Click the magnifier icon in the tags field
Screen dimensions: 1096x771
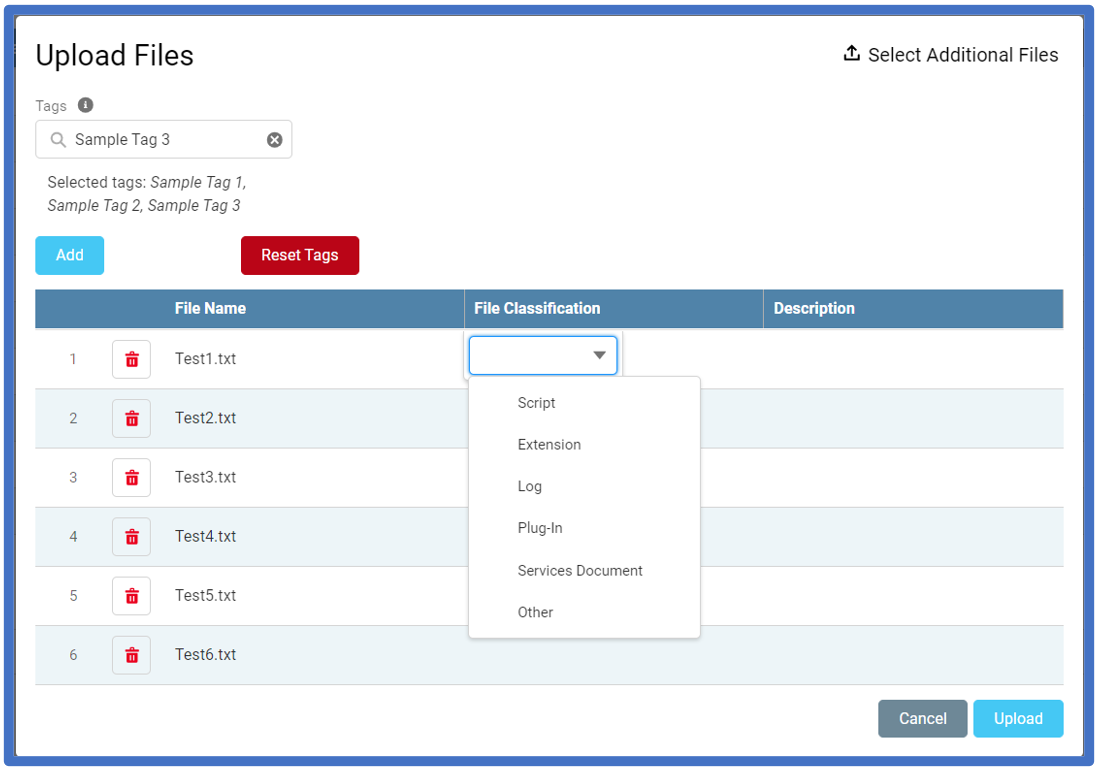pyautogui.click(x=58, y=139)
